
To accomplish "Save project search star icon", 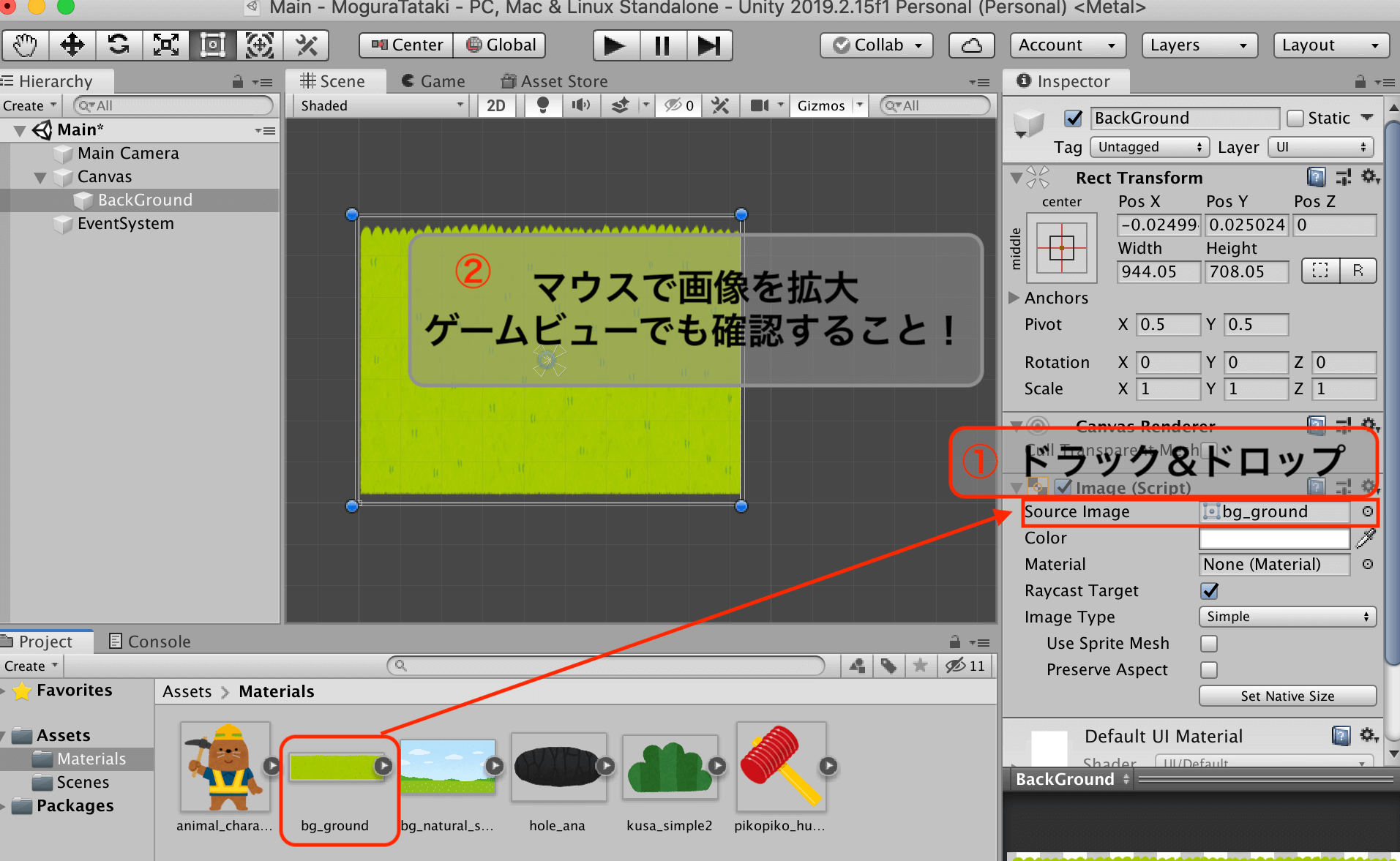I will click(921, 665).
